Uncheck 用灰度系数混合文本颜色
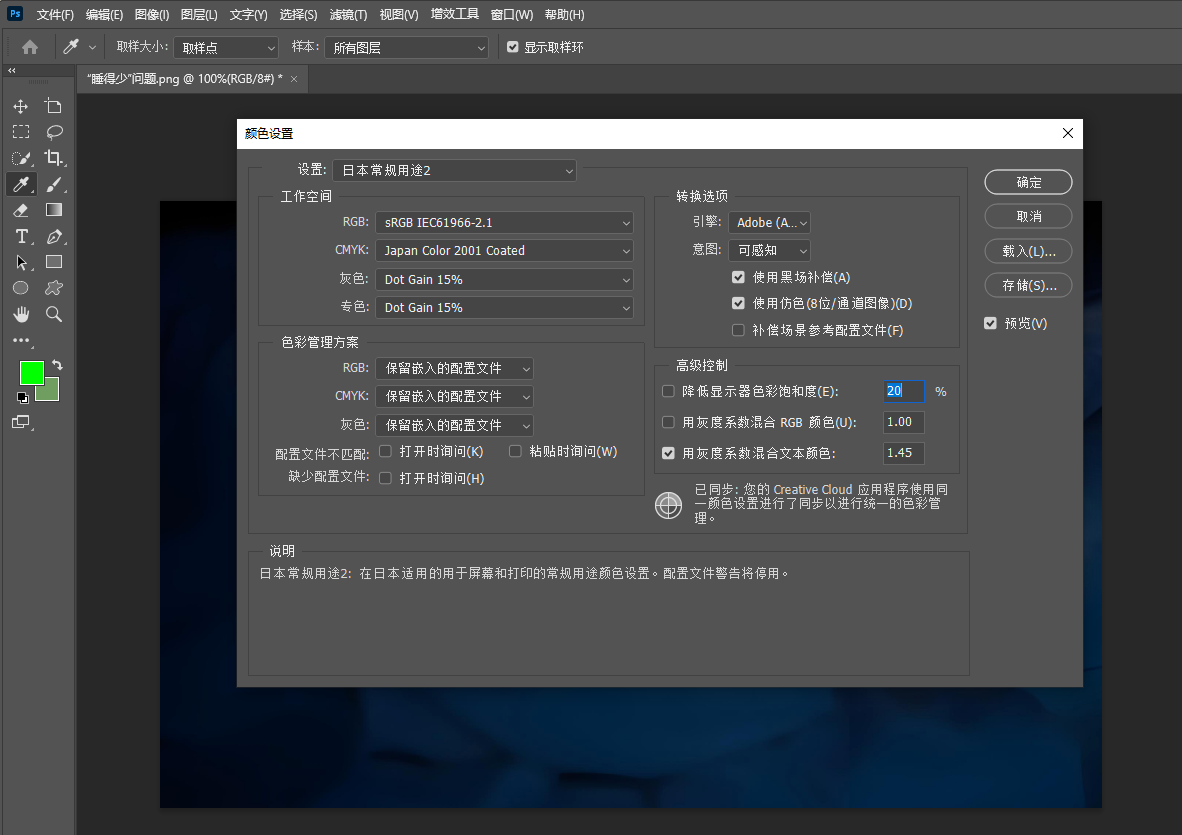 pyautogui.click(x=668, y=453)
